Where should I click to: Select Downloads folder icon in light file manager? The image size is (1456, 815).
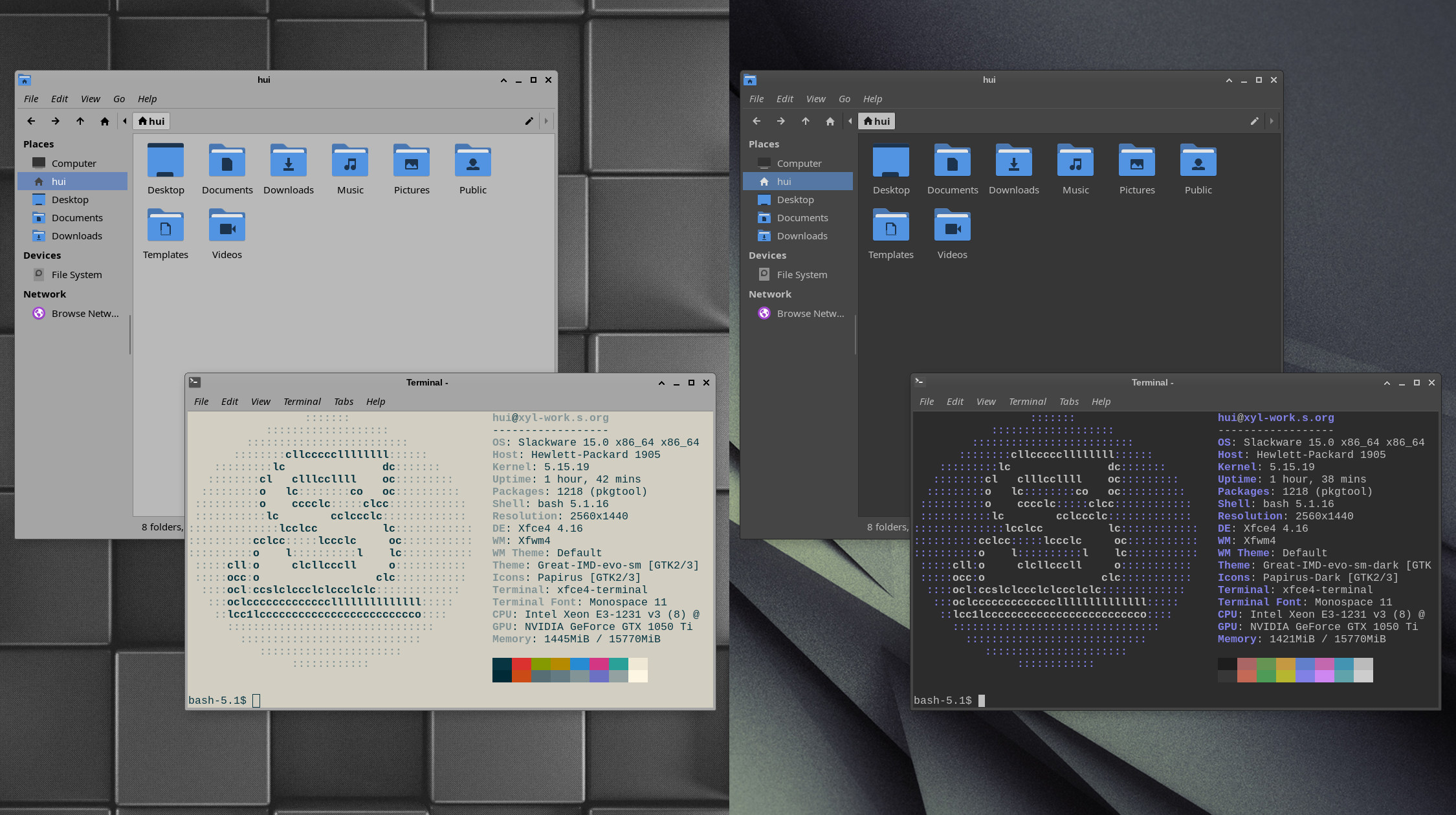click(x=289, y=160)
